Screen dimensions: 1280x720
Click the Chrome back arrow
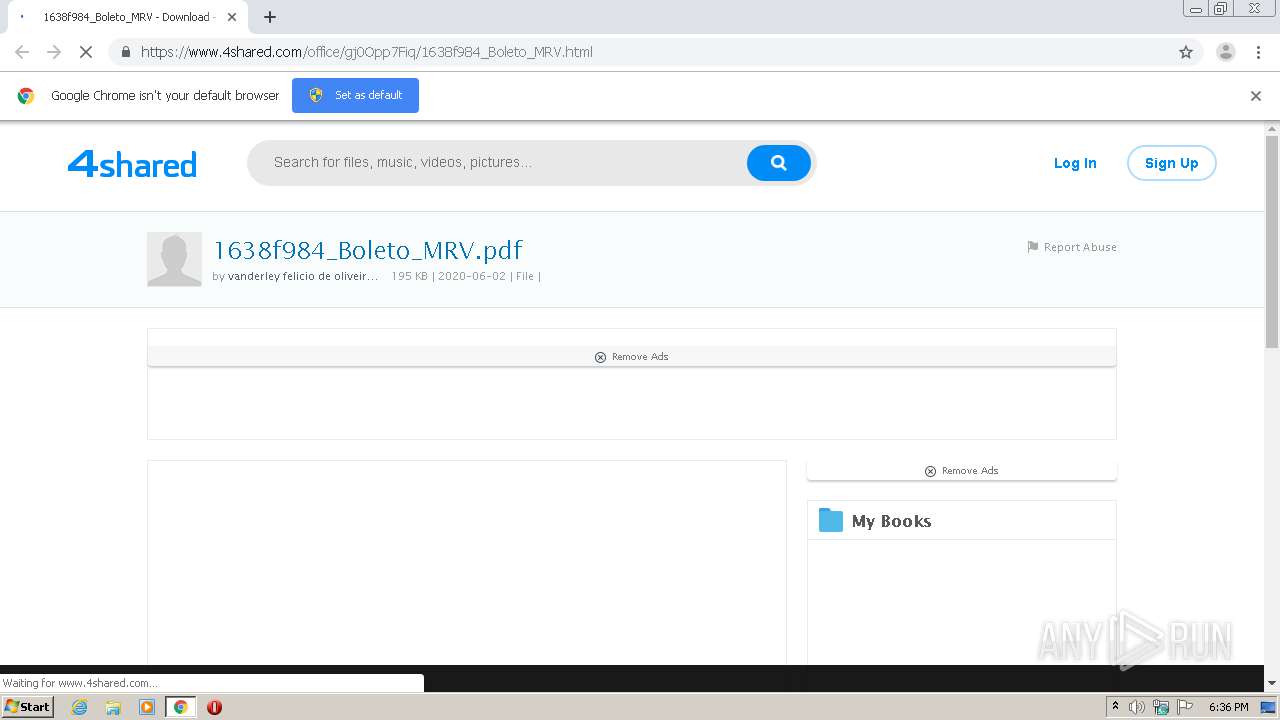[22, 52]
